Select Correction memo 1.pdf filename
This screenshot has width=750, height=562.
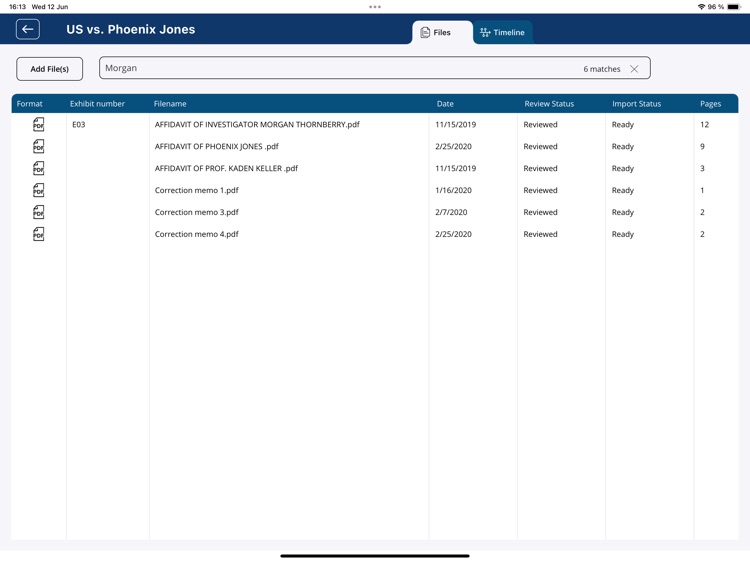tap(197, 190)
